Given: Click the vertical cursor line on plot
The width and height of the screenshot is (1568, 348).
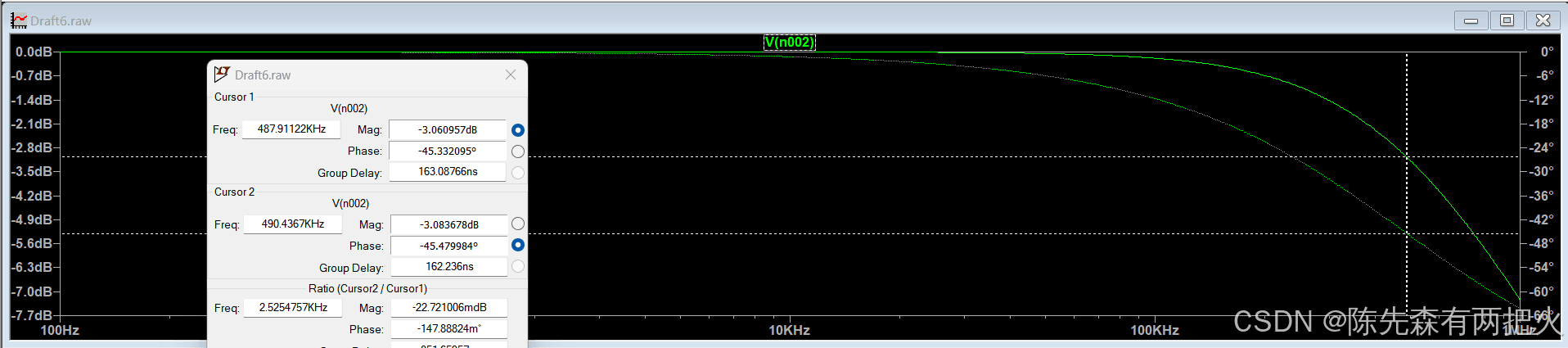Looking at the screenshot, I should click(x=1407, y=184).
